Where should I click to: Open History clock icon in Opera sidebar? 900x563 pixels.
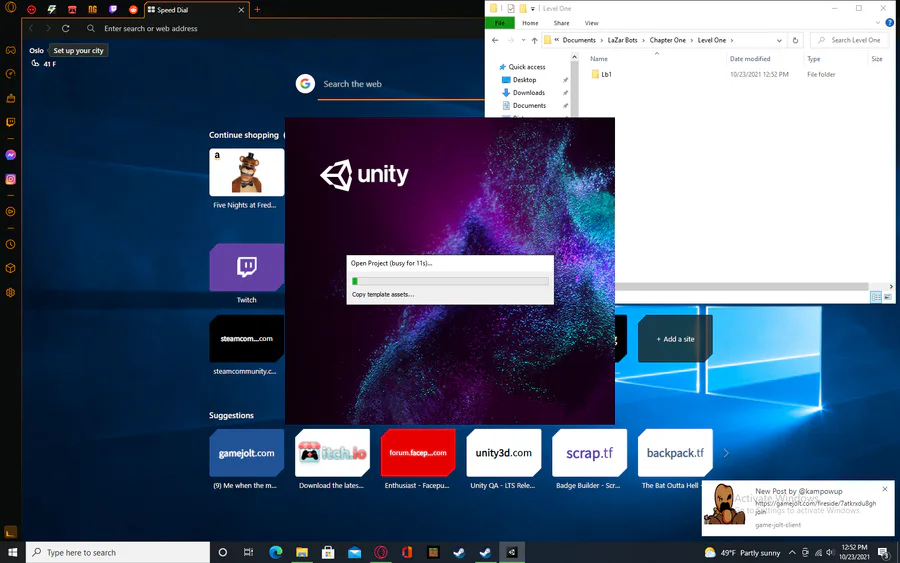(x=10, y=244)
